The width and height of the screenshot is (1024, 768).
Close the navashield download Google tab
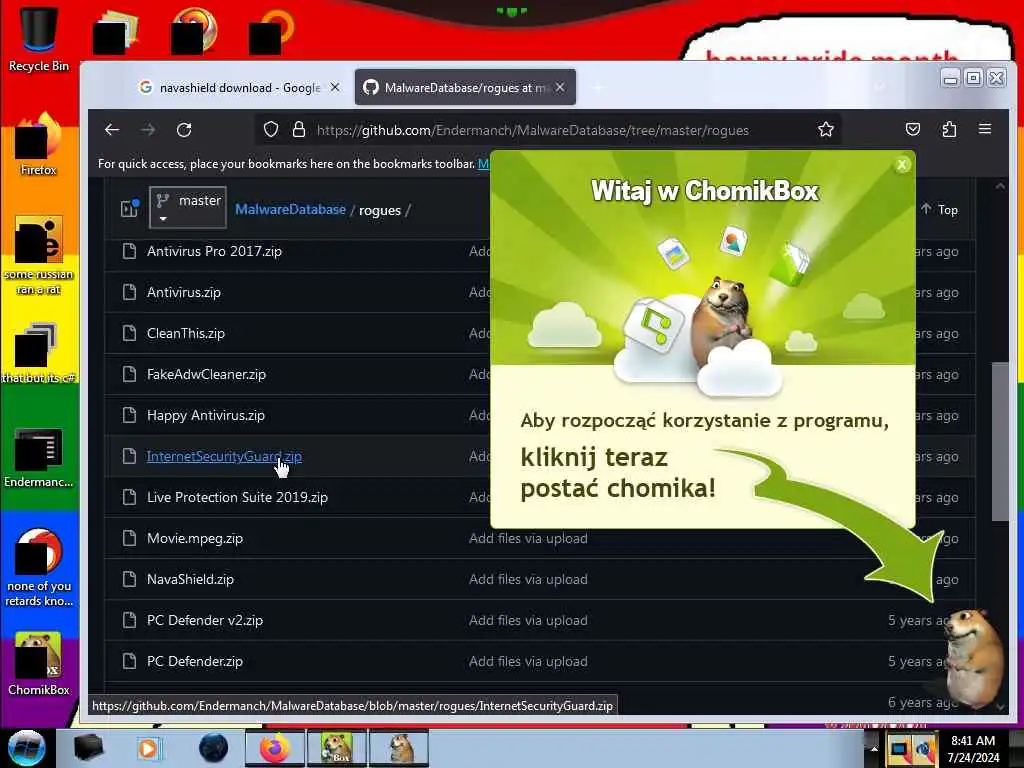pyautogui.click(x=335, y=87)
